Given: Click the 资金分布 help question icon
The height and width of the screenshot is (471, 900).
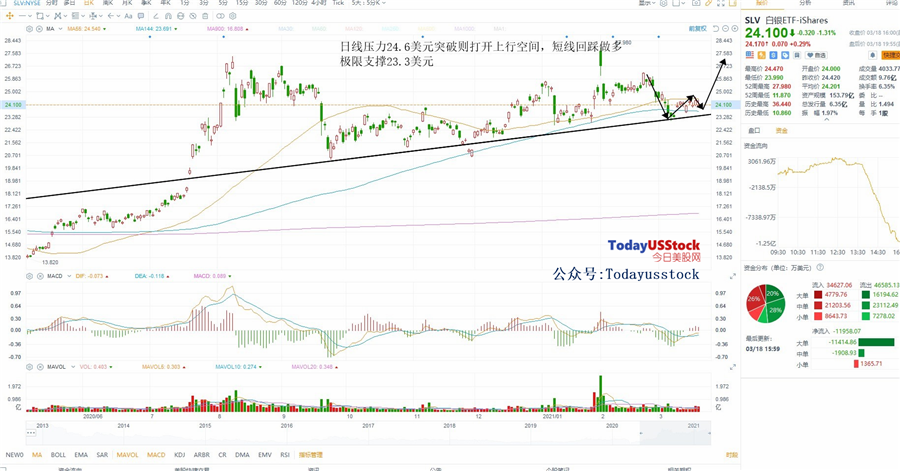Looking at the screenshot, I should [x=820, y=267].
